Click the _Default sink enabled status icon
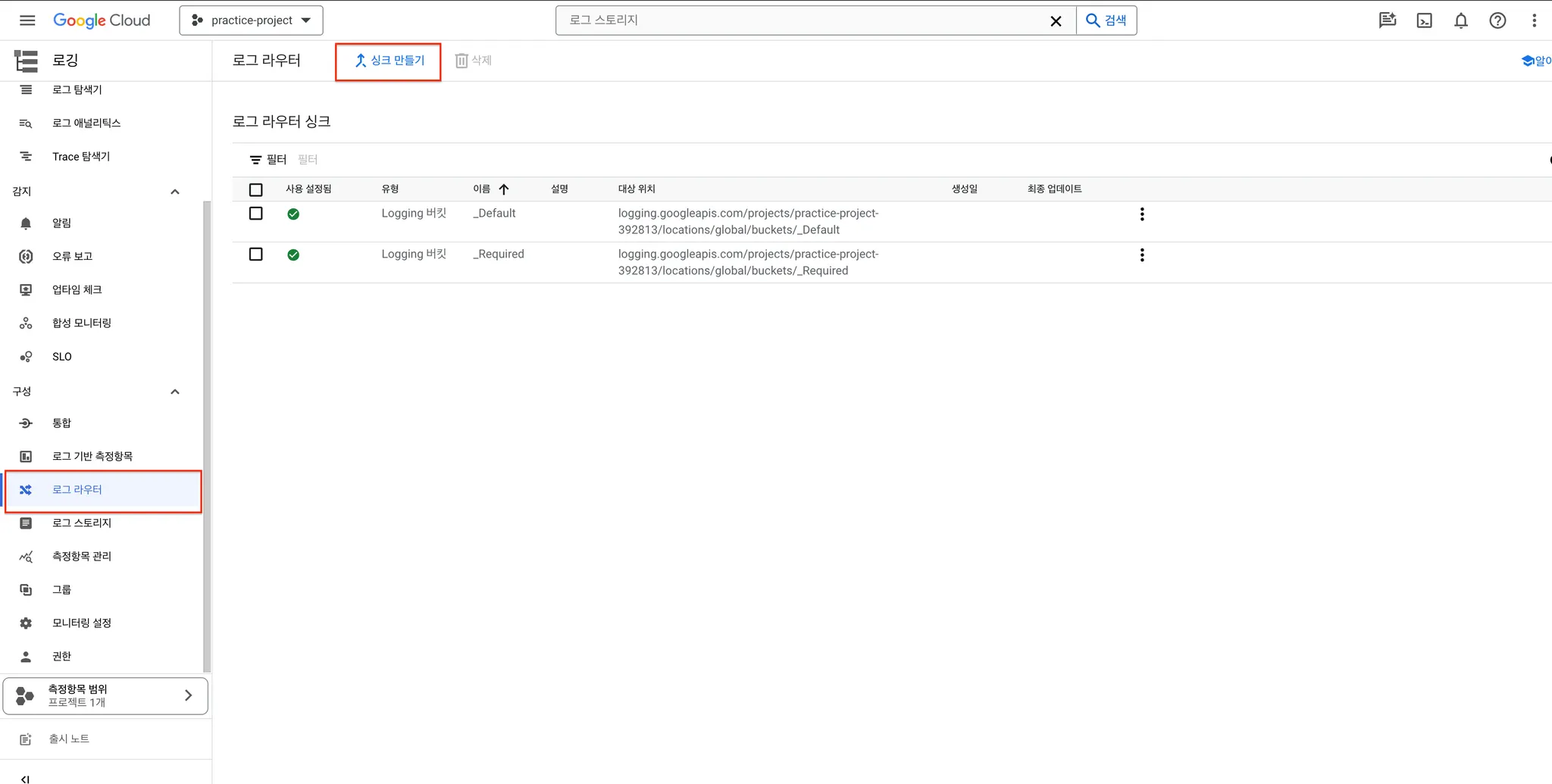This screenshot has height=784, width=1552. (x=293, y=214)
